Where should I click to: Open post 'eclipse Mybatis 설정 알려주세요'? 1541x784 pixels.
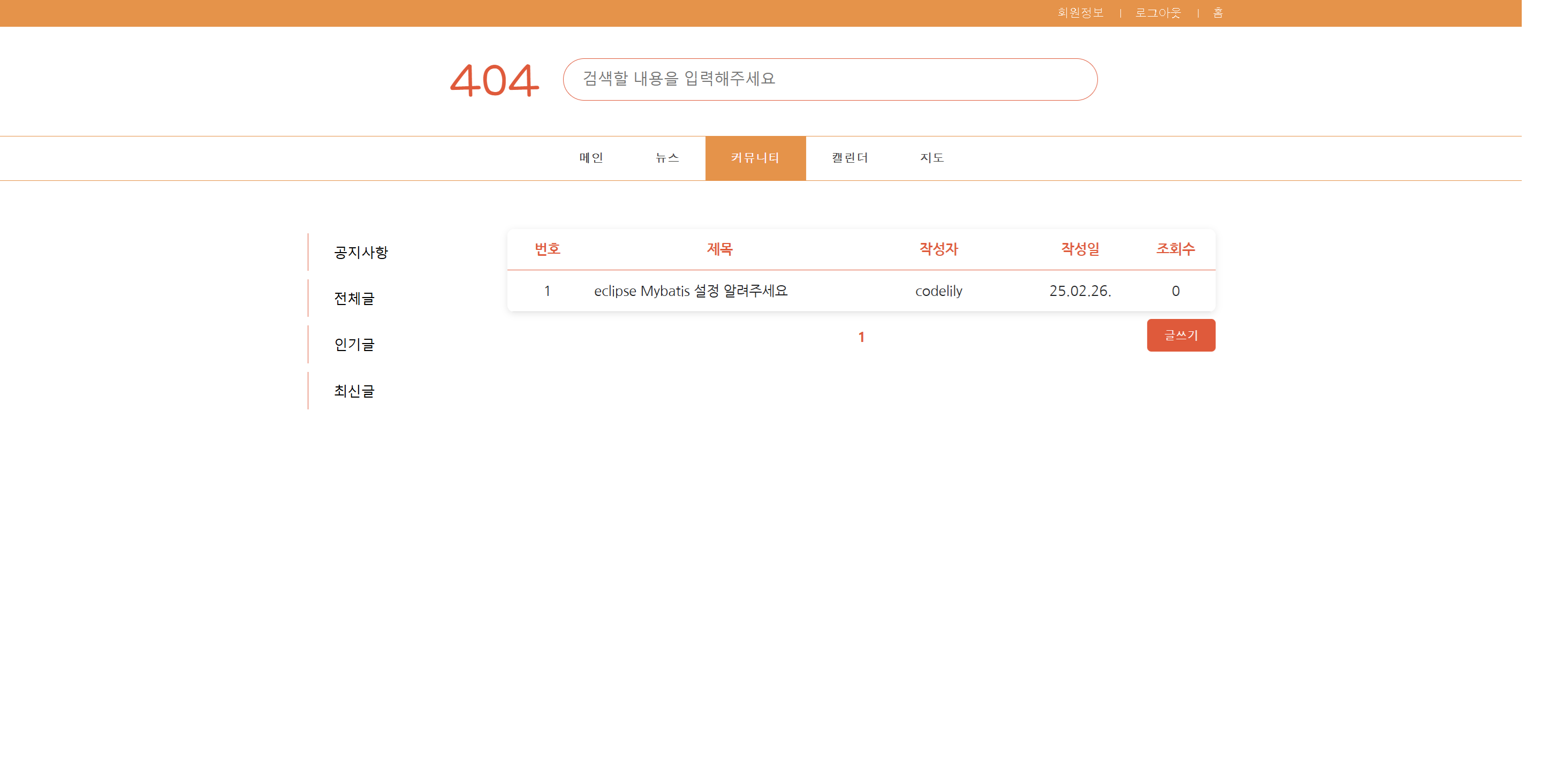pos(691,291)
